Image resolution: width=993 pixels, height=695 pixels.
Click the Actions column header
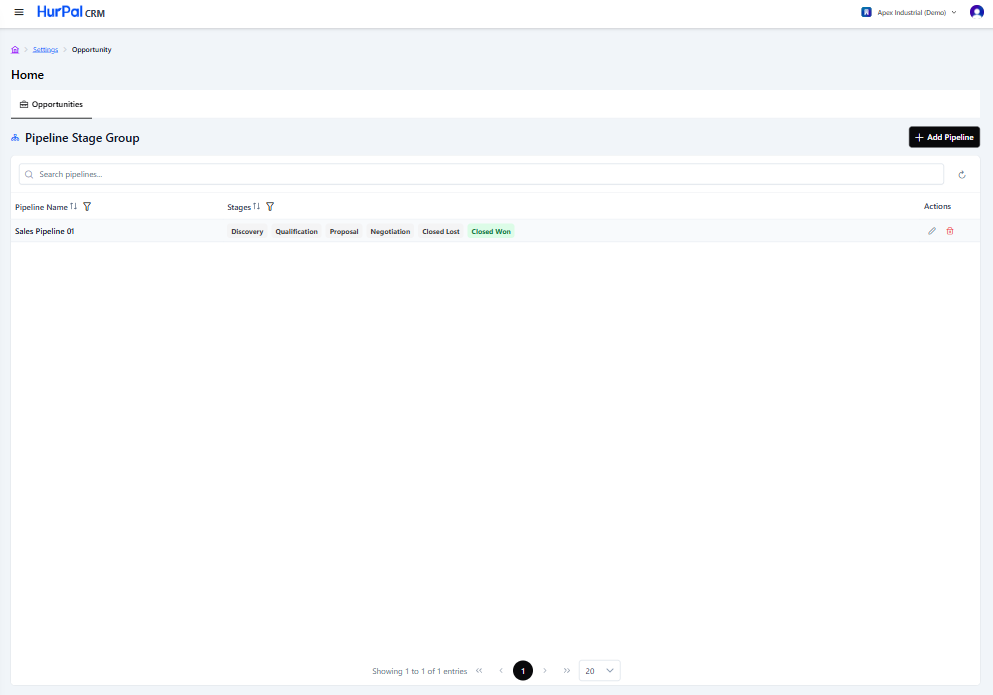(x=937, y=207)
